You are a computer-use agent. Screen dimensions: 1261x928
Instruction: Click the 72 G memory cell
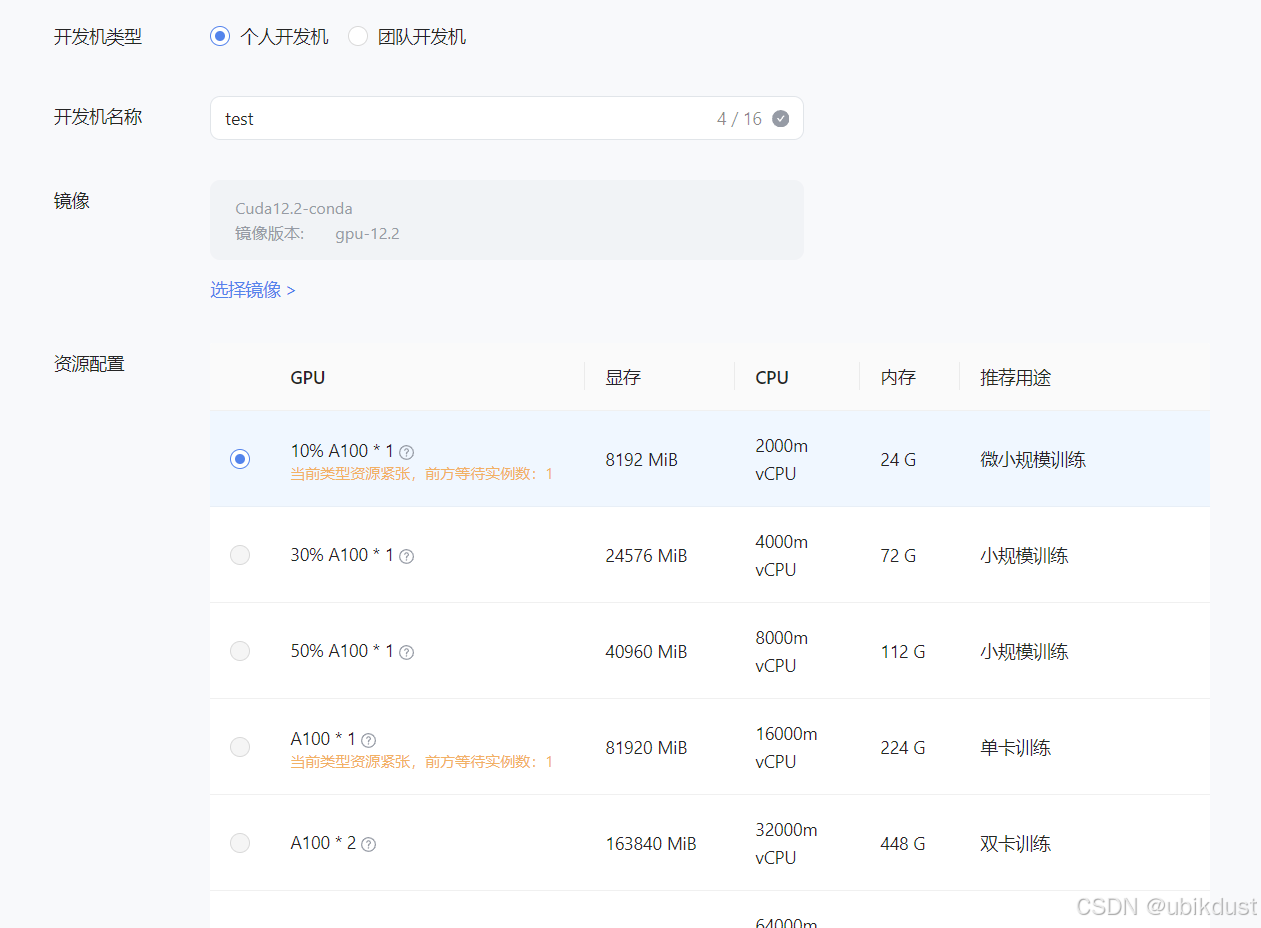click(898, 556)
